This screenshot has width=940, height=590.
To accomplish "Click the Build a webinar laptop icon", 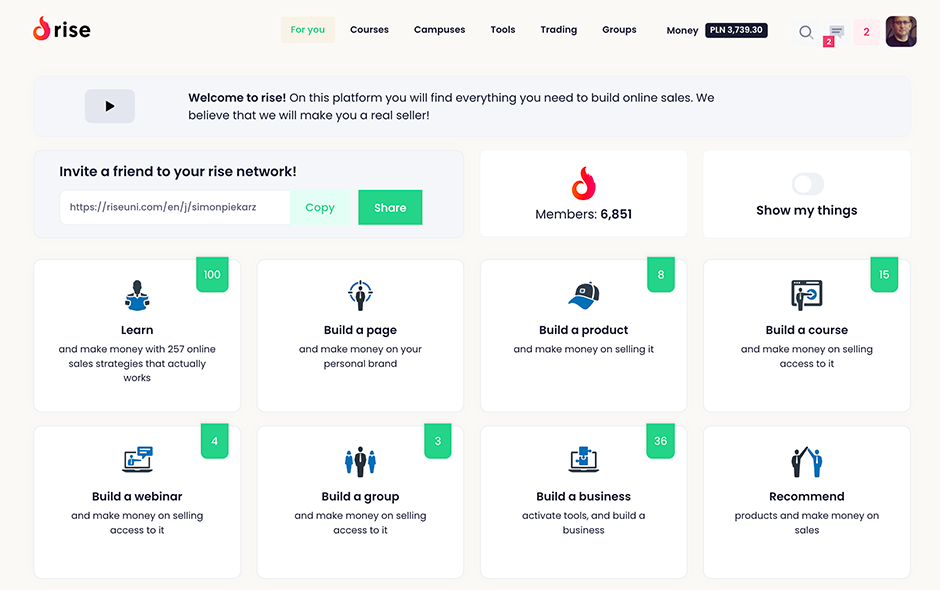I will click(137, 460).
